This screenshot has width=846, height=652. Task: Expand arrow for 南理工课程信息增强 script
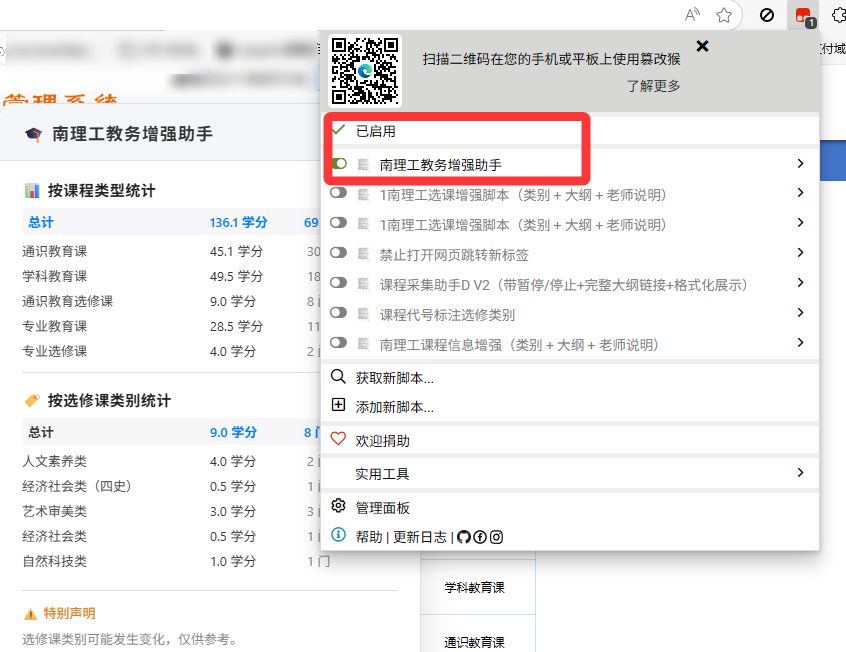pos(800,344)
